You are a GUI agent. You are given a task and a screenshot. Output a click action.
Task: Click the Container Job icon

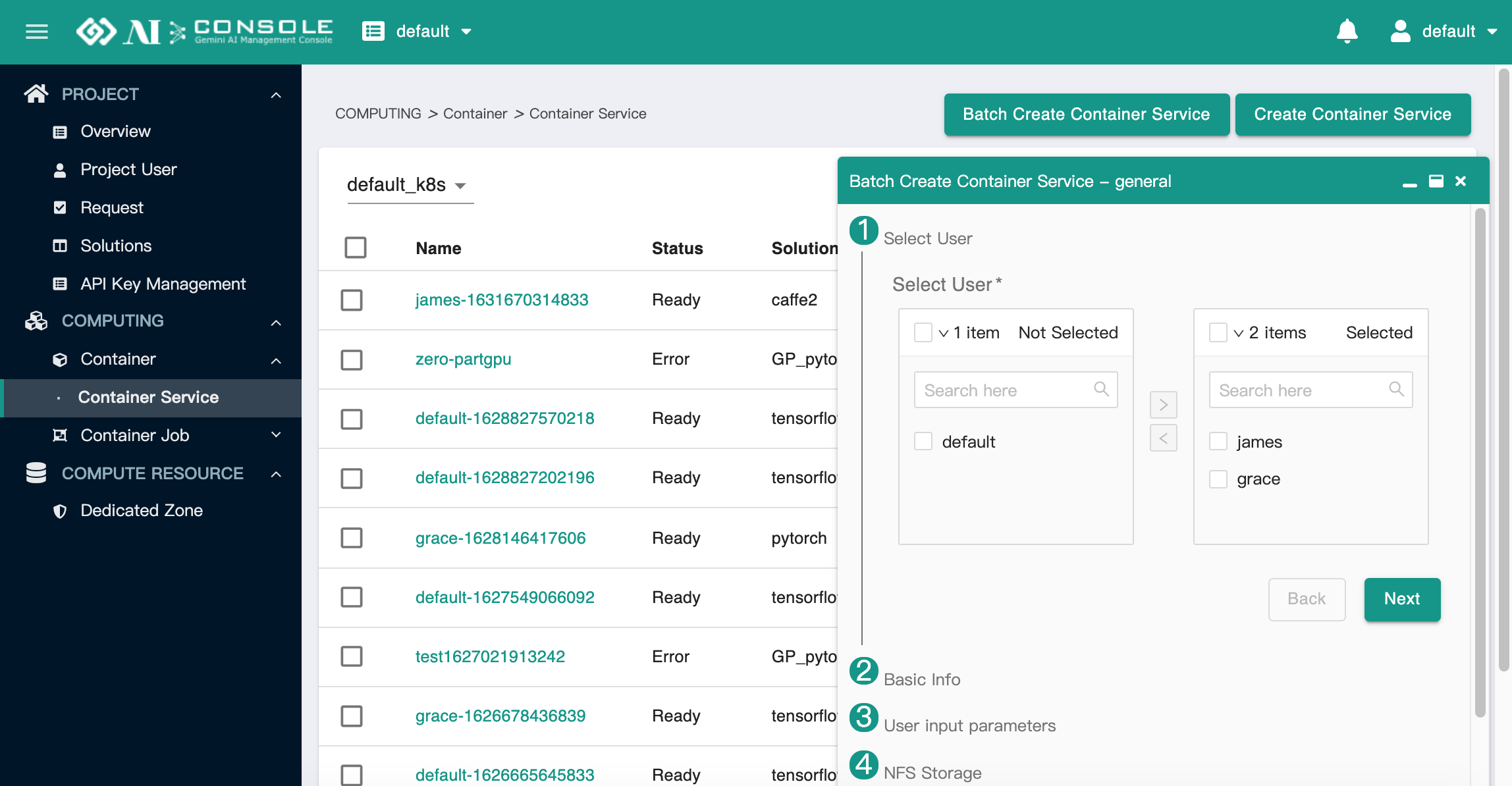coord(60,435)
